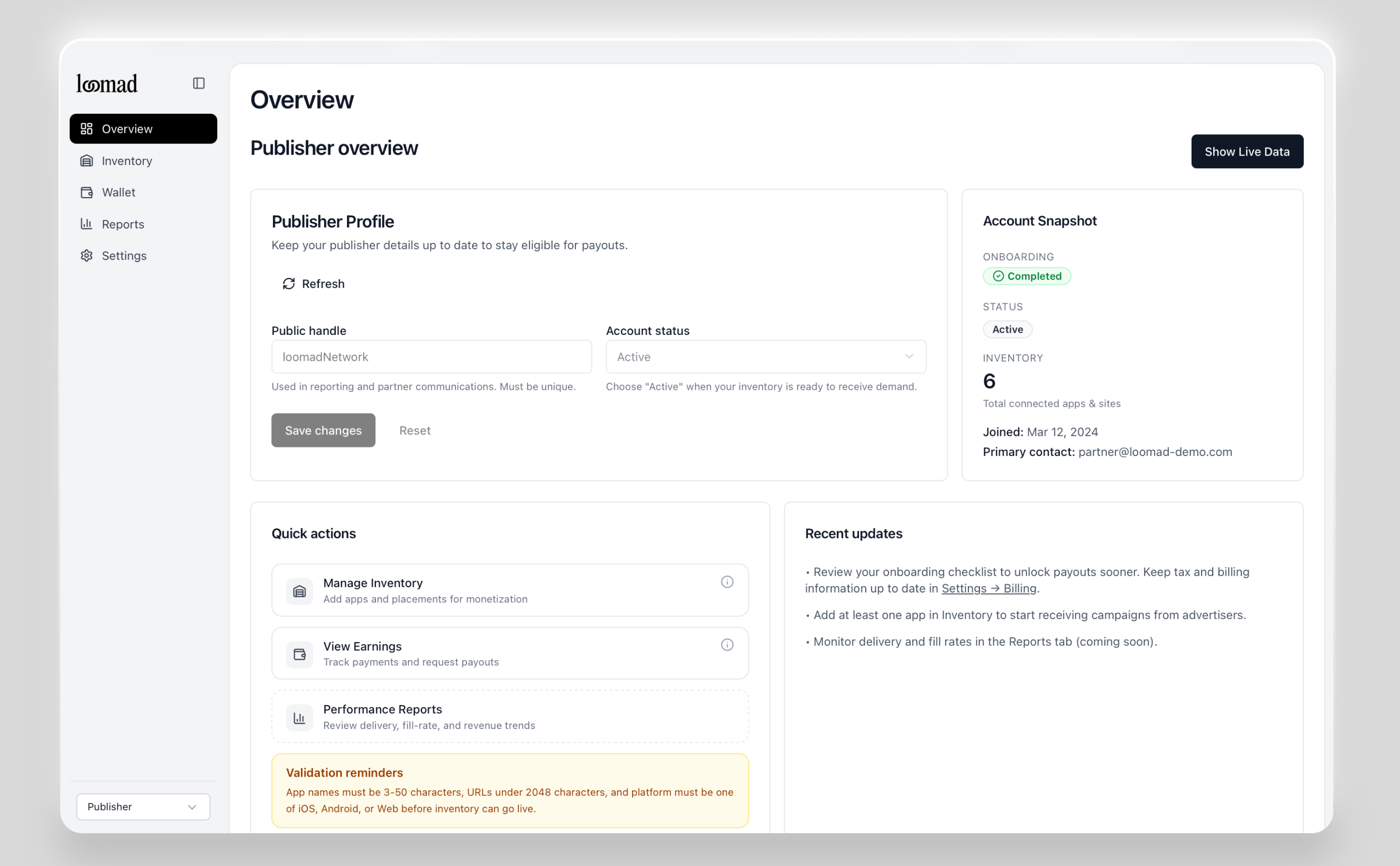
Task: Select the wallet icon on View Earnings card
Action: (299, 653)
